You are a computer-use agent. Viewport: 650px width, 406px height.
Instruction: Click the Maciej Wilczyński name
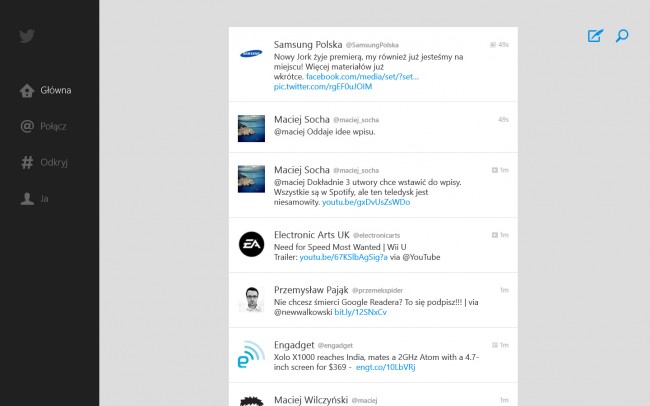click(311, 400)
